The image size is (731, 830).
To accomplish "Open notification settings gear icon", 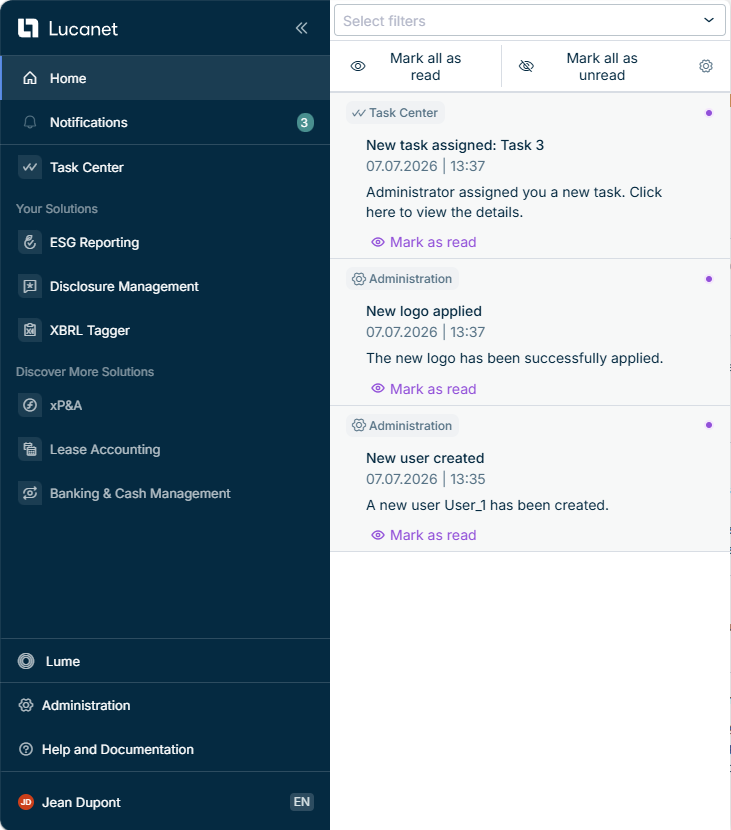I will point(706,66).
